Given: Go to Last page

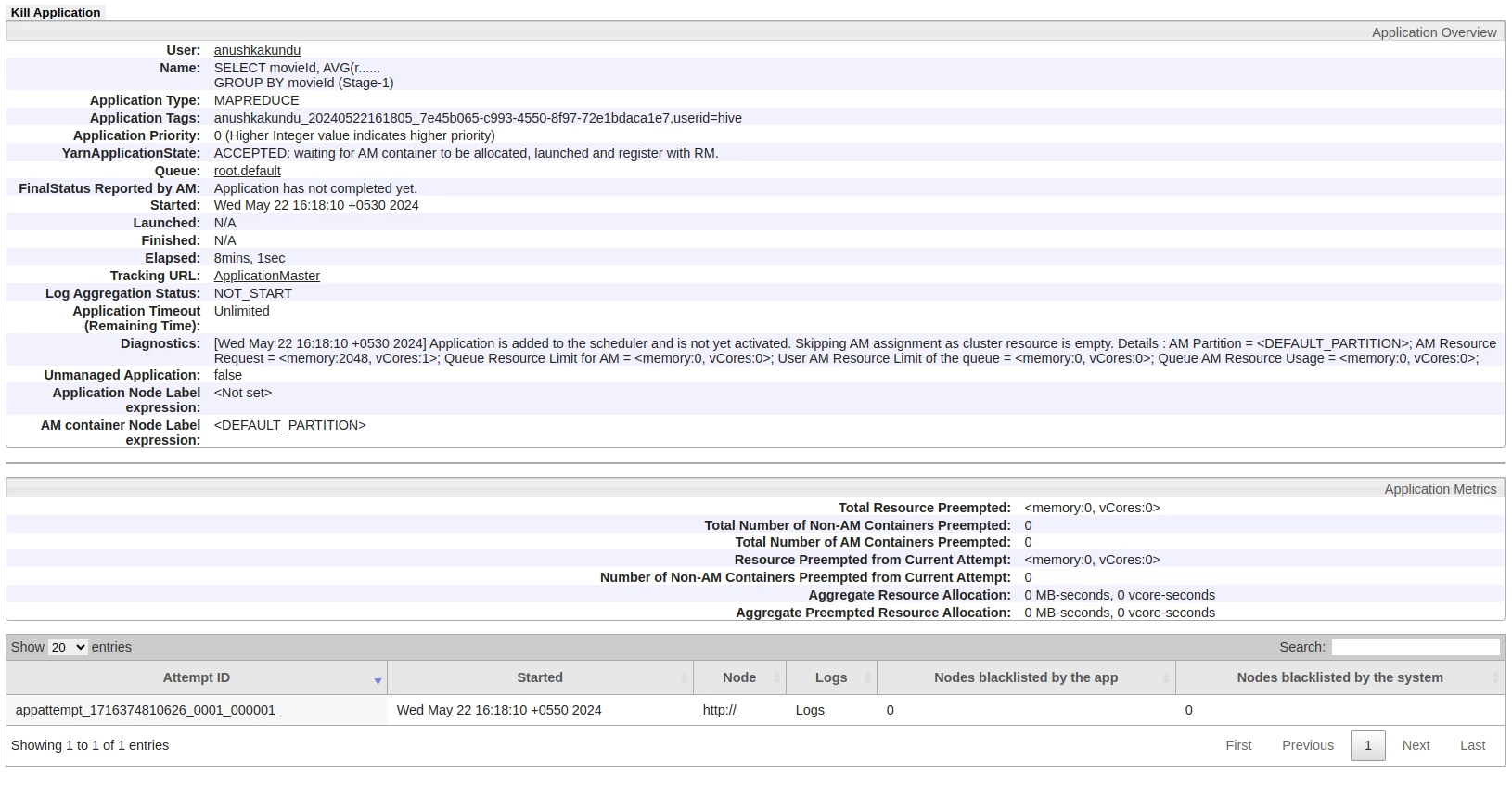Looking at the screenshot, I should [1472, 745].
